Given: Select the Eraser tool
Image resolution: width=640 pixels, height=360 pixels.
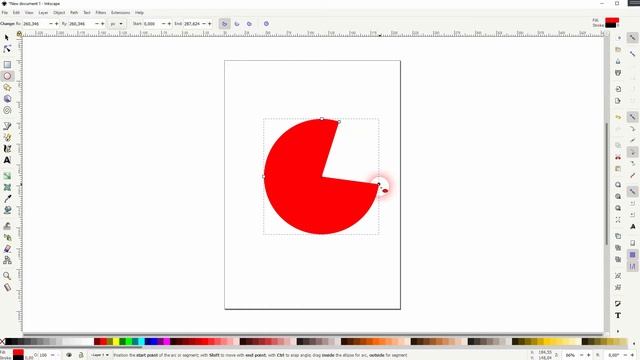Looking at the screenshot, I should (7, 249).
